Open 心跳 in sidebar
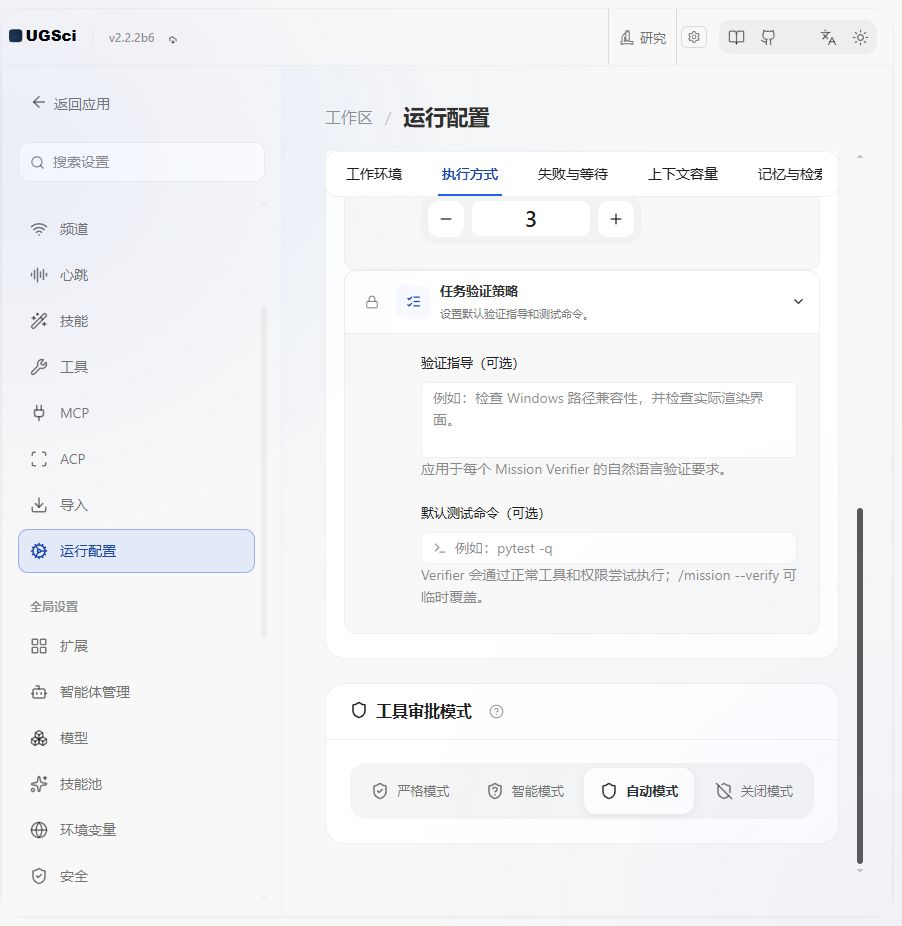Image resolution: width=902 pixels, height=926 pixels. (x=137, y=275)
